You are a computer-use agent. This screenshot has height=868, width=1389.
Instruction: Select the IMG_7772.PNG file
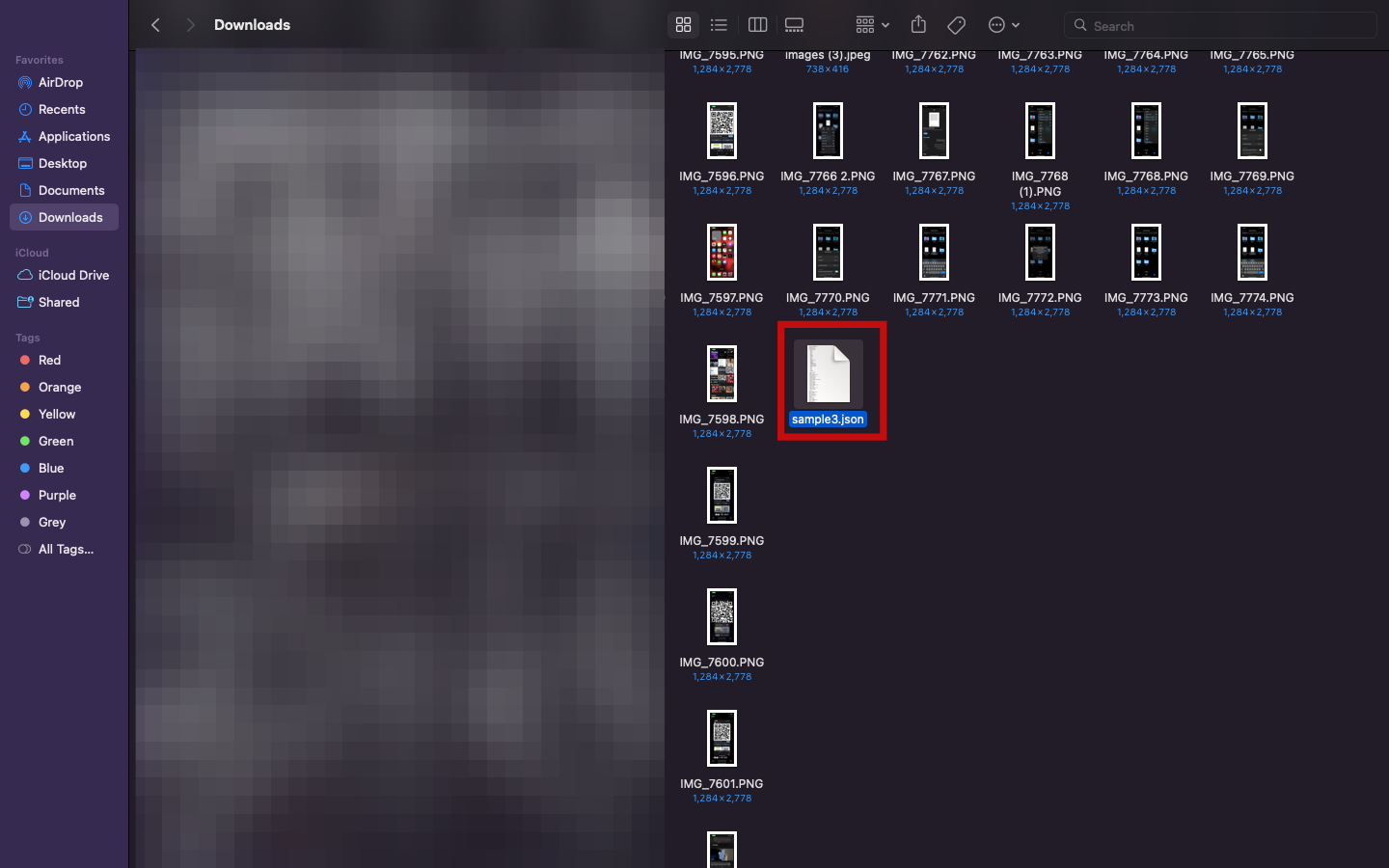[1040, 253]
